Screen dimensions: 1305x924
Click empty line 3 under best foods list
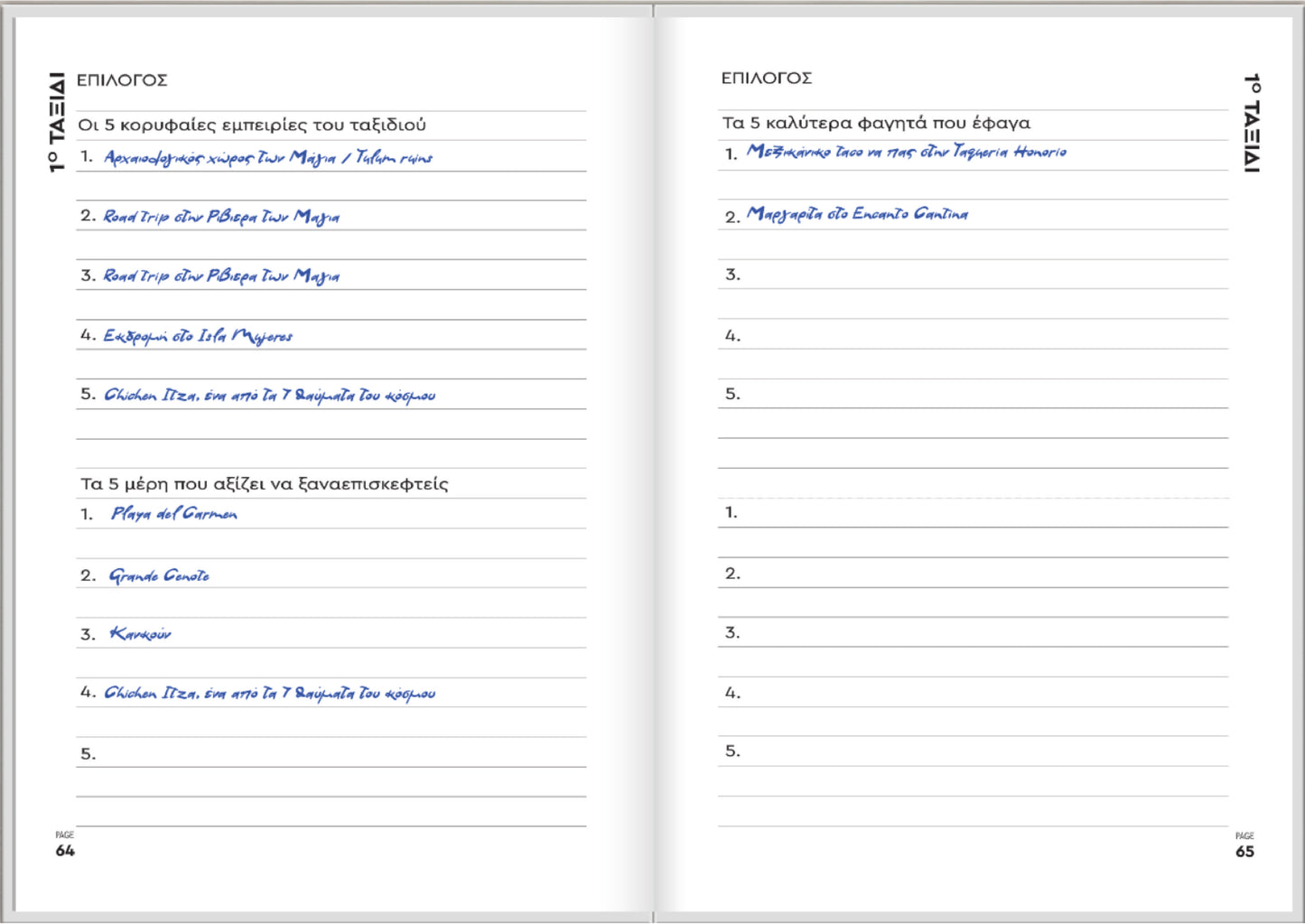tap(975, 275)
